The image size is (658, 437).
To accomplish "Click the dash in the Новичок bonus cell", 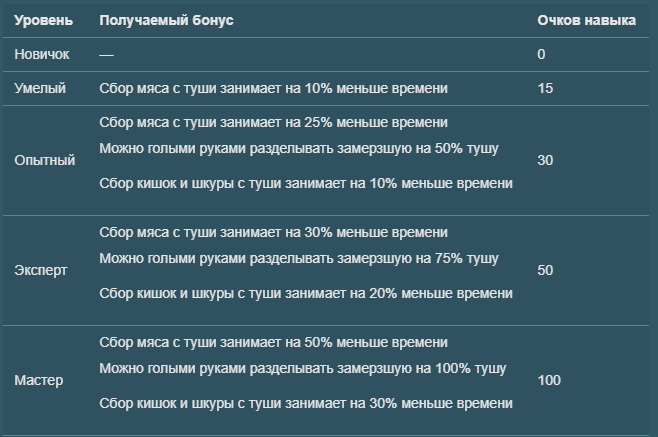I will coord(107,55).
